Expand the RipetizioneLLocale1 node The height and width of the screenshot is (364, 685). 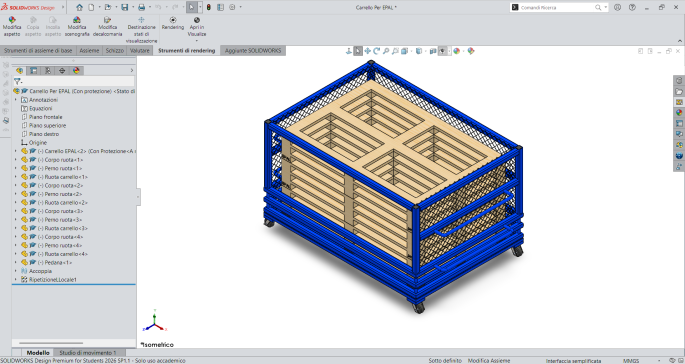pyautogui.click(x=16, y=280)
